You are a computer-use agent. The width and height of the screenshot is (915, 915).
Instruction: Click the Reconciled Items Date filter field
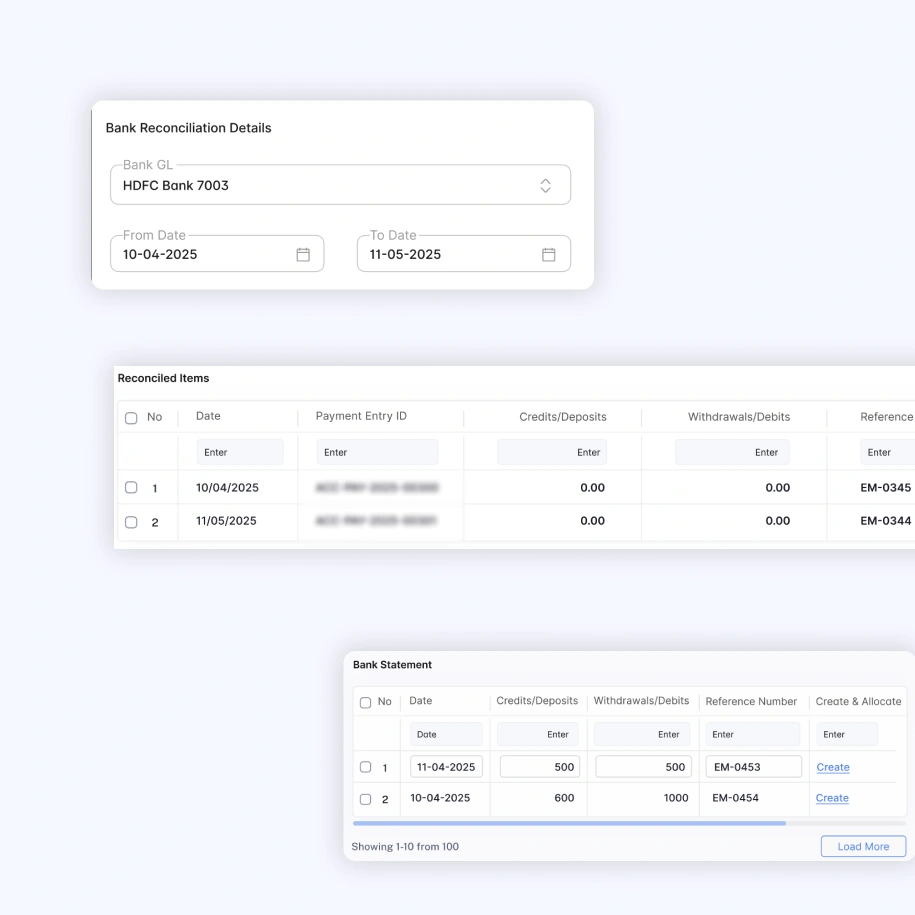pos(240,452)
